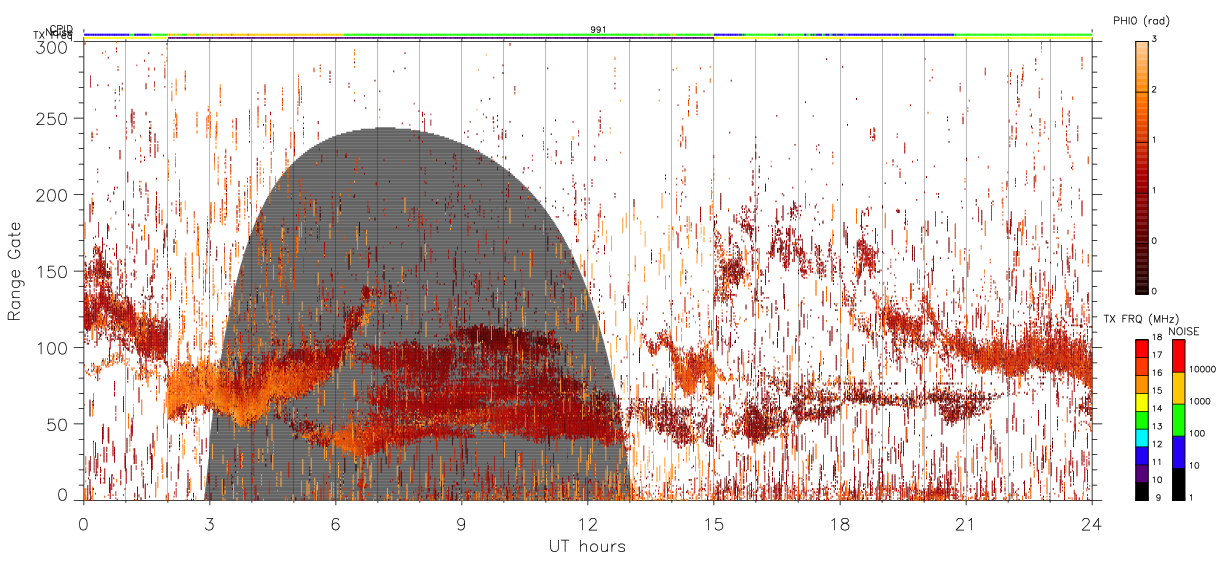Click the 'UT hours' x-axis label

point(587,546)
